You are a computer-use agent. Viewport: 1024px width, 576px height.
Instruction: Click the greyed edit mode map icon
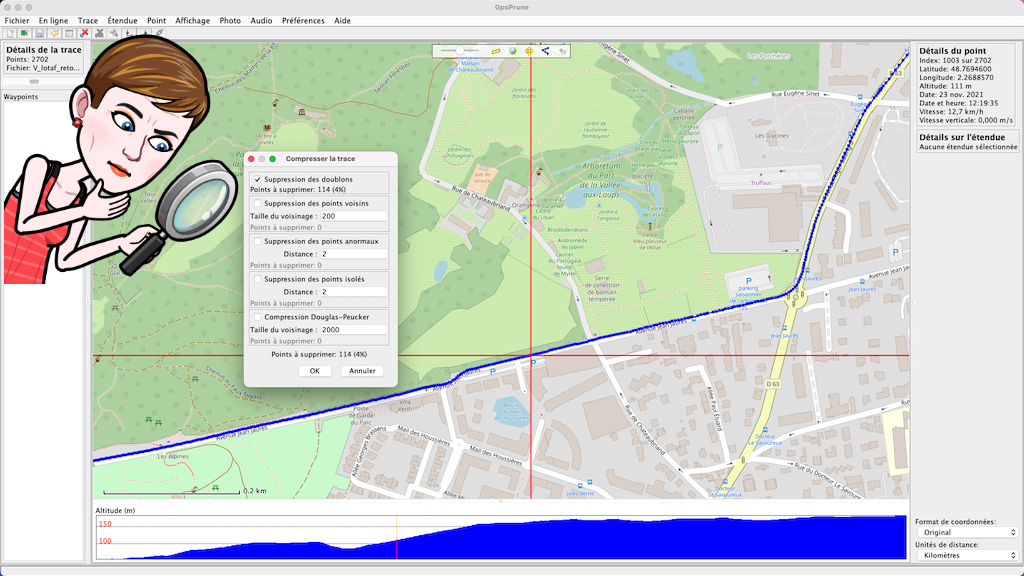click(562, 51)
